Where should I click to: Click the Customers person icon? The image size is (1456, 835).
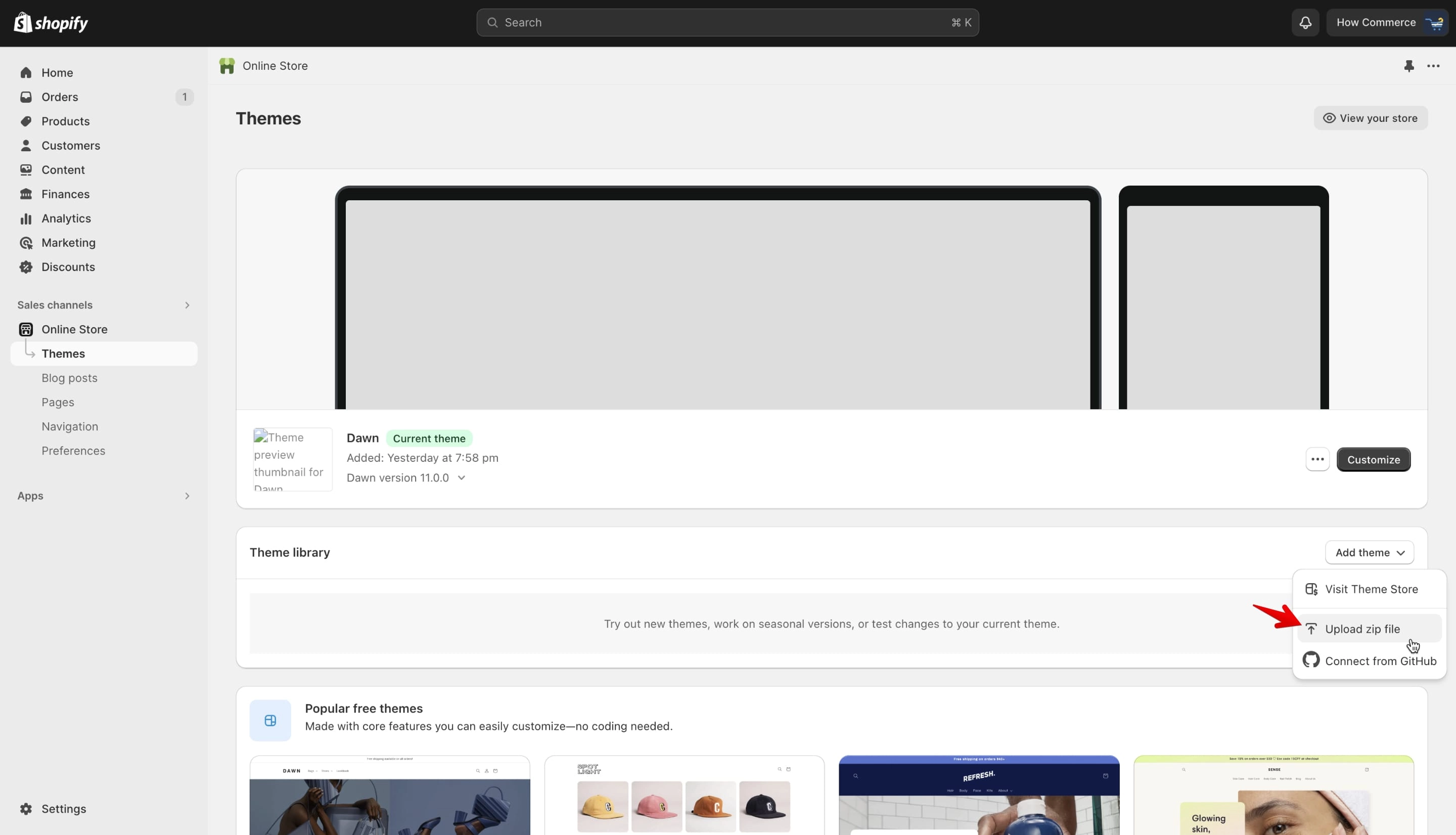(26, 146)
